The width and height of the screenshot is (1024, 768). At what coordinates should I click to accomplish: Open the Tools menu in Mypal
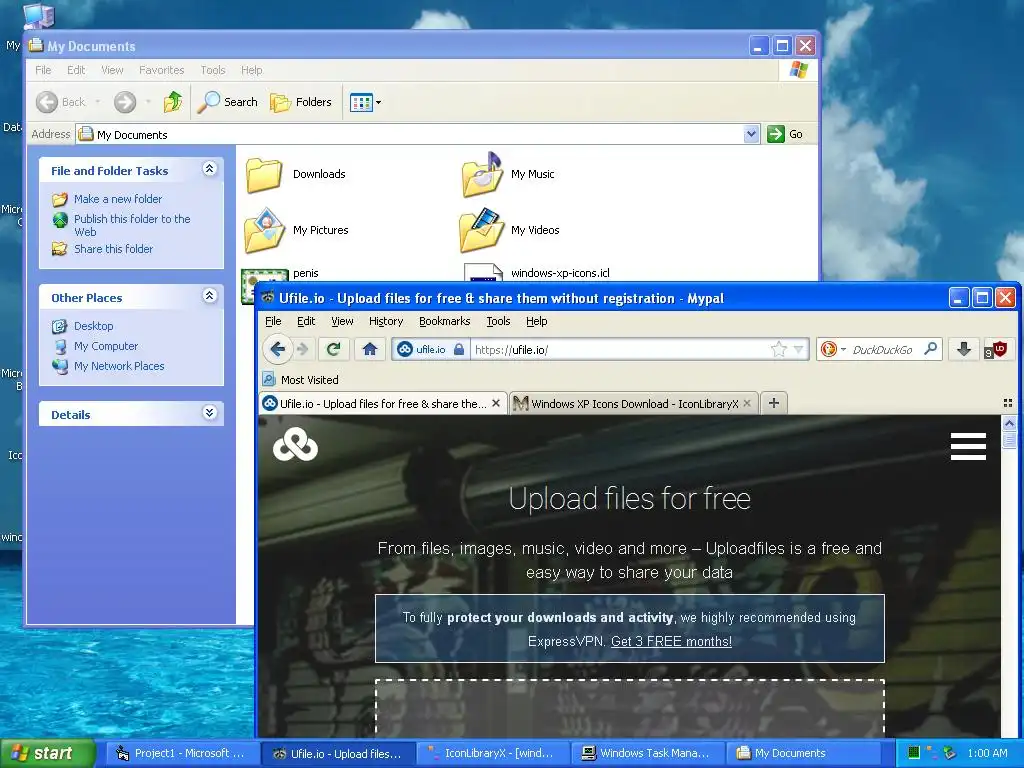coord(498,321)
